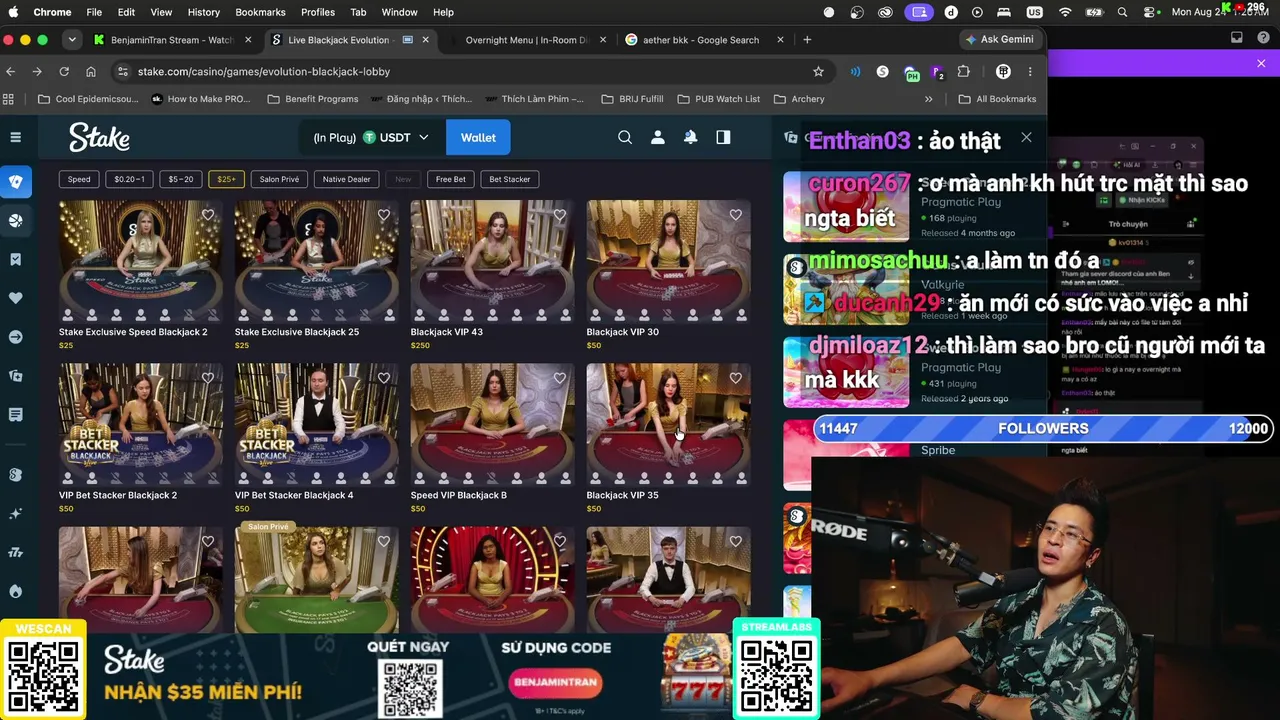This screenshot has height=720, width=1280.
Task: Expand the USDT currency dropdown
Action: pos(396,137)
